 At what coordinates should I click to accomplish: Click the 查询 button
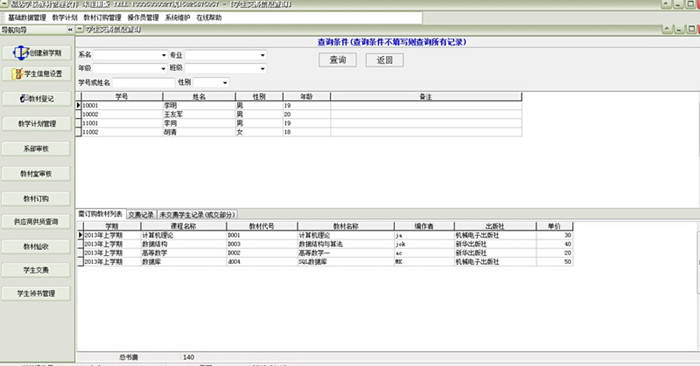tap(338, 60)
